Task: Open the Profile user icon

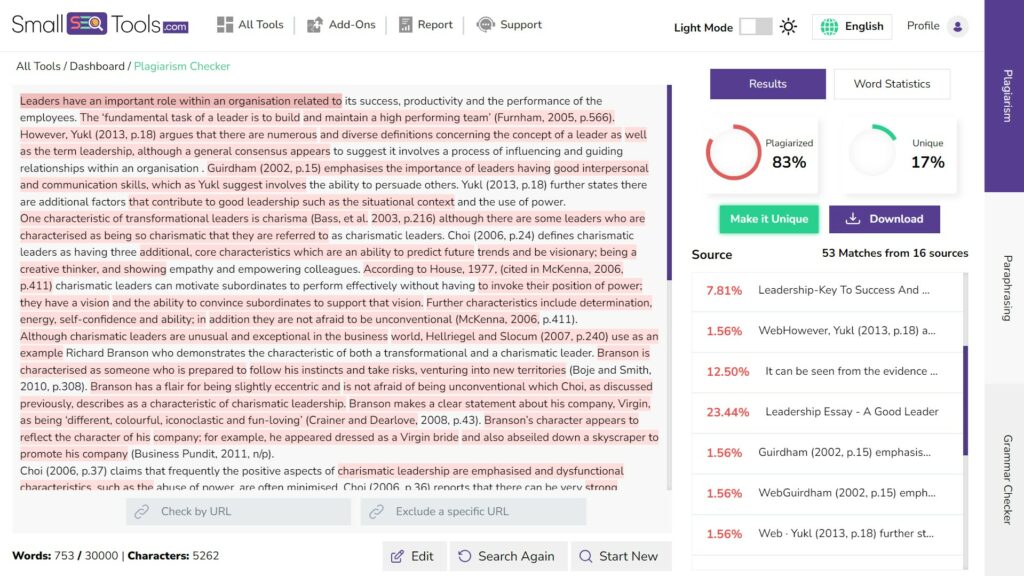Action: click(959, 26)
